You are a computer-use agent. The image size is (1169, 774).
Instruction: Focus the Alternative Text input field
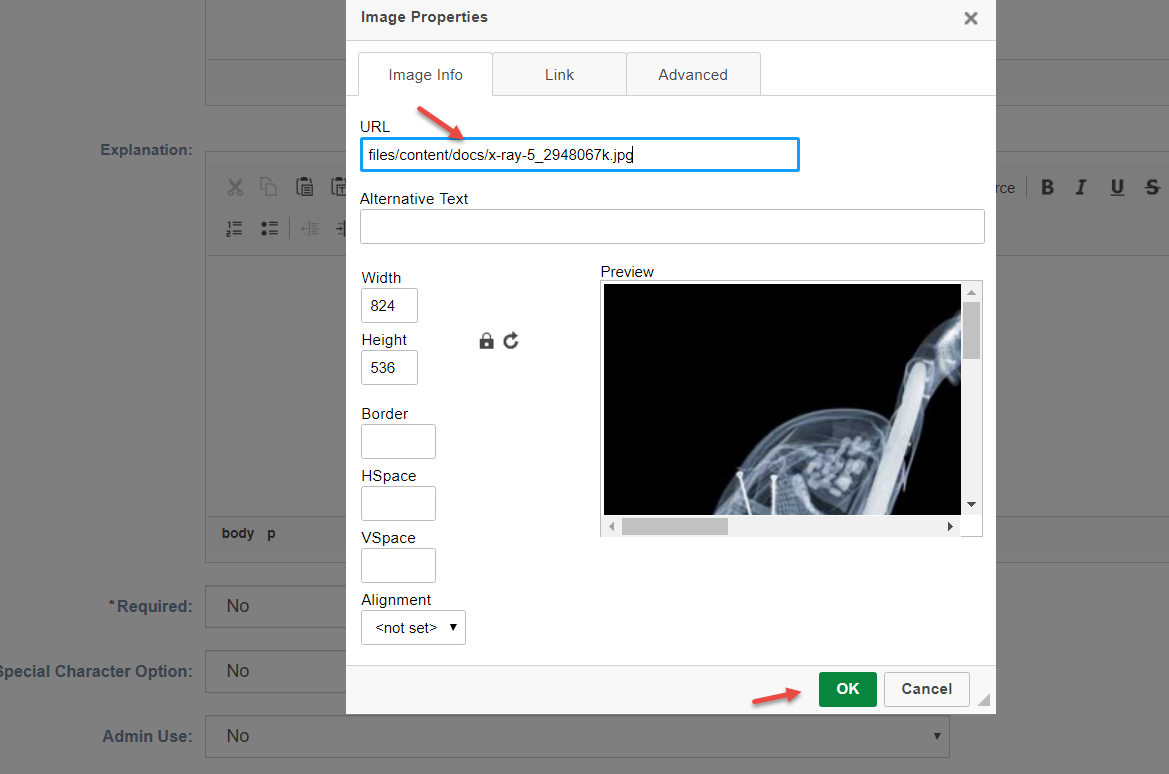pos(672,227)
